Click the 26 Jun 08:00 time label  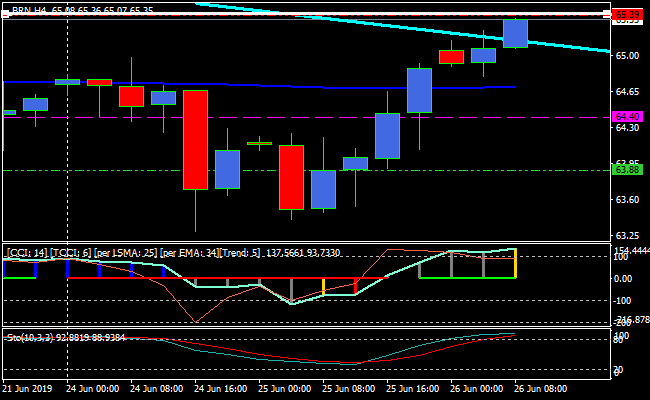pos(539,388)
